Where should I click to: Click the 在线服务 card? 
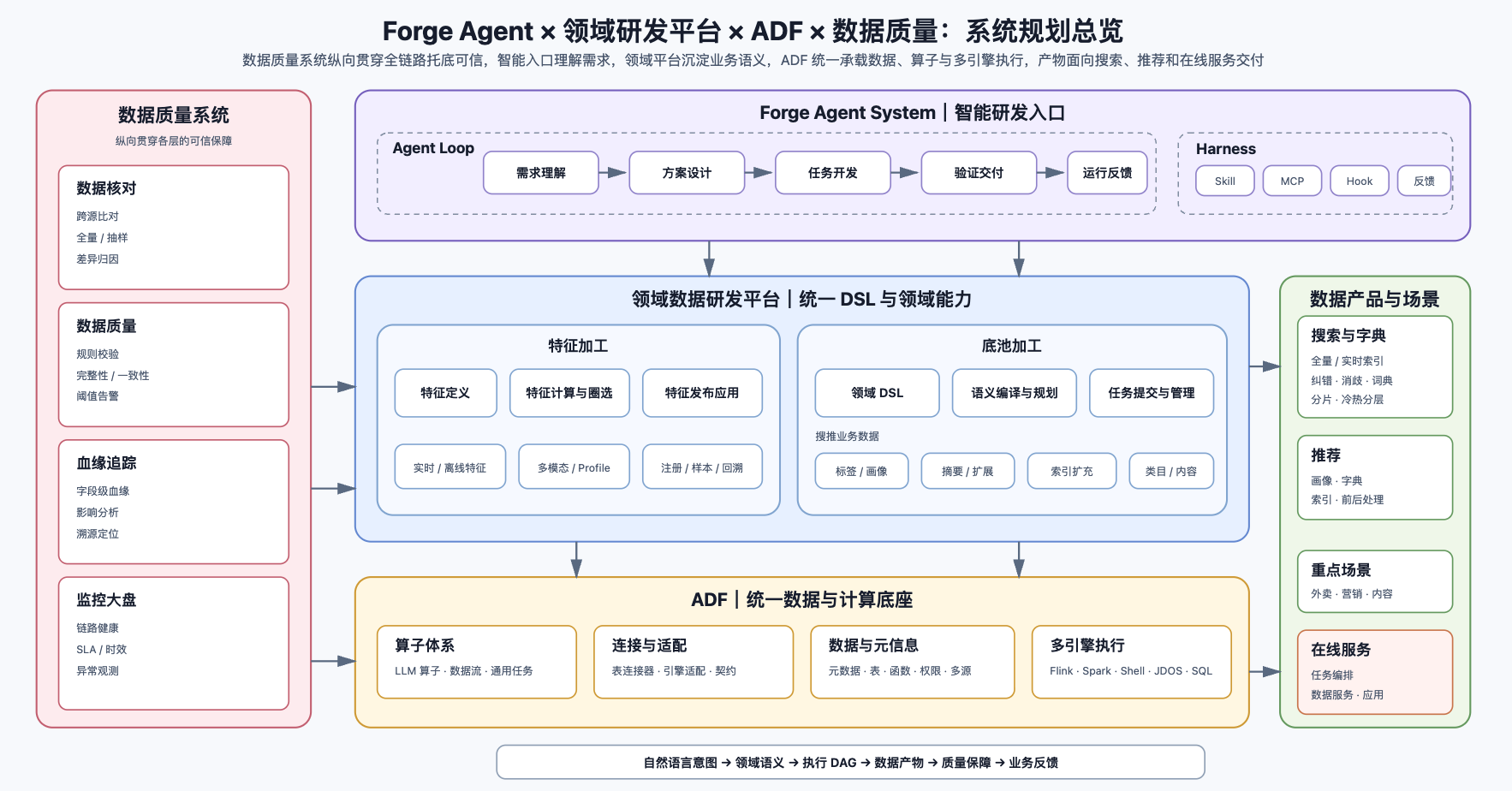[1375, 672]
